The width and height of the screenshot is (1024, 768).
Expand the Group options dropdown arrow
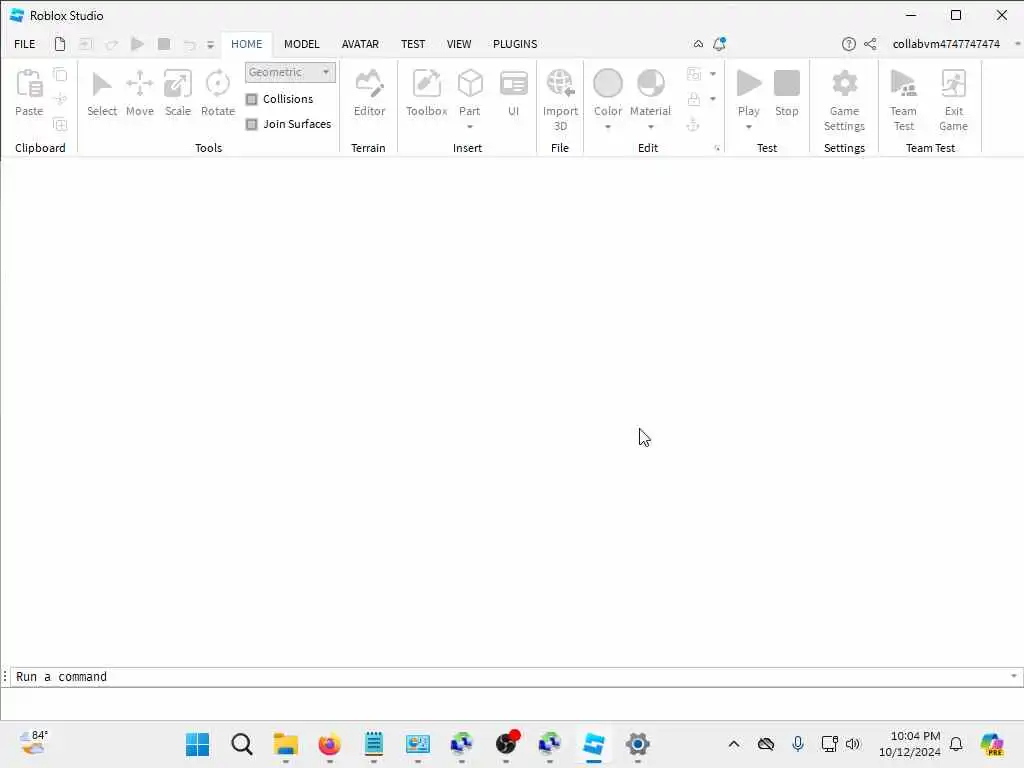point(712,74)
